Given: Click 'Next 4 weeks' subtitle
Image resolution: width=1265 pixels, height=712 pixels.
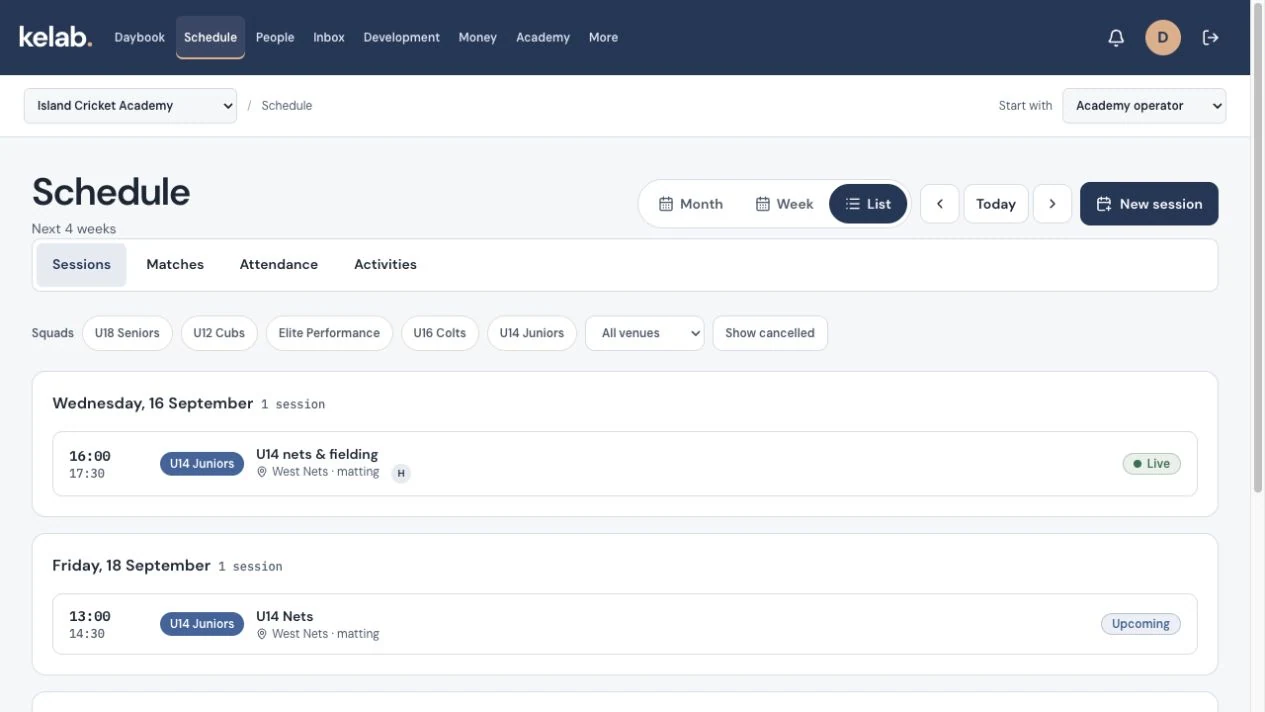Looking at the screenshot, I should click(x=74, y=229).
